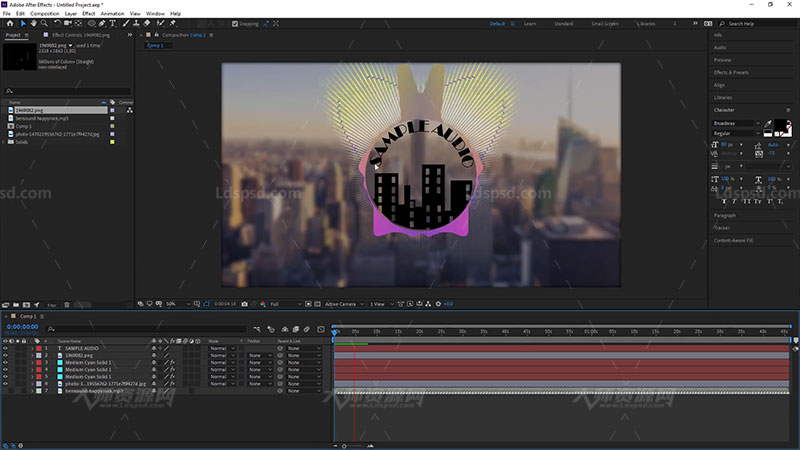Click the black fill color swatch
The width and height of the screenshot is (800, 450).
(x=780, y=125)
